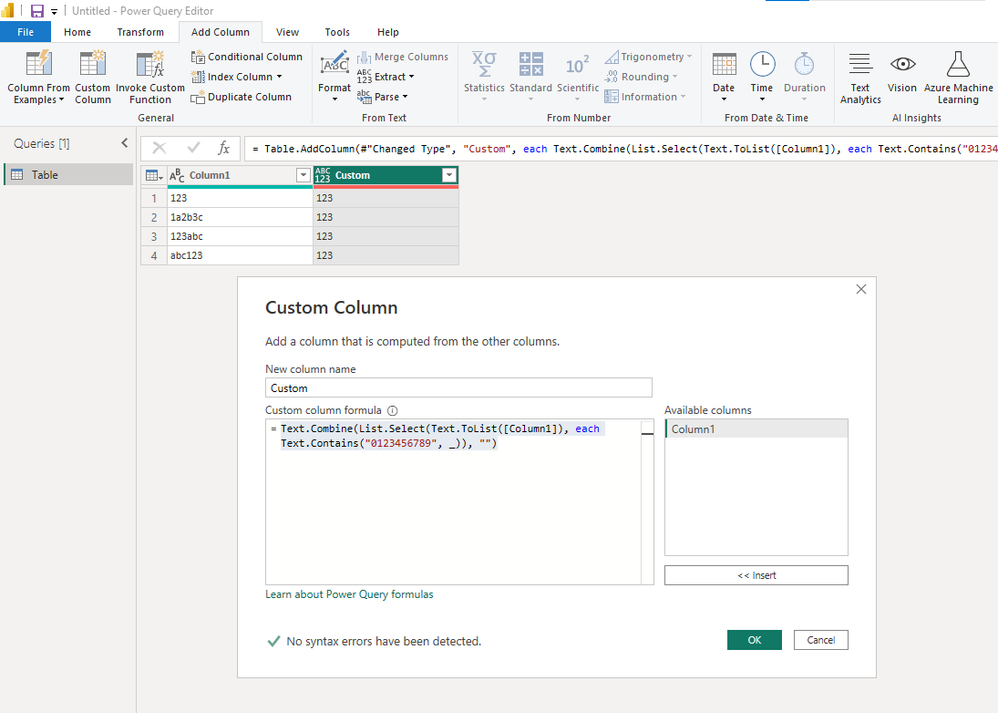Image resolution: width=998 pixels, height=713 pixels.
Task: Click the New column name field
Action: (x=458, y=388)
